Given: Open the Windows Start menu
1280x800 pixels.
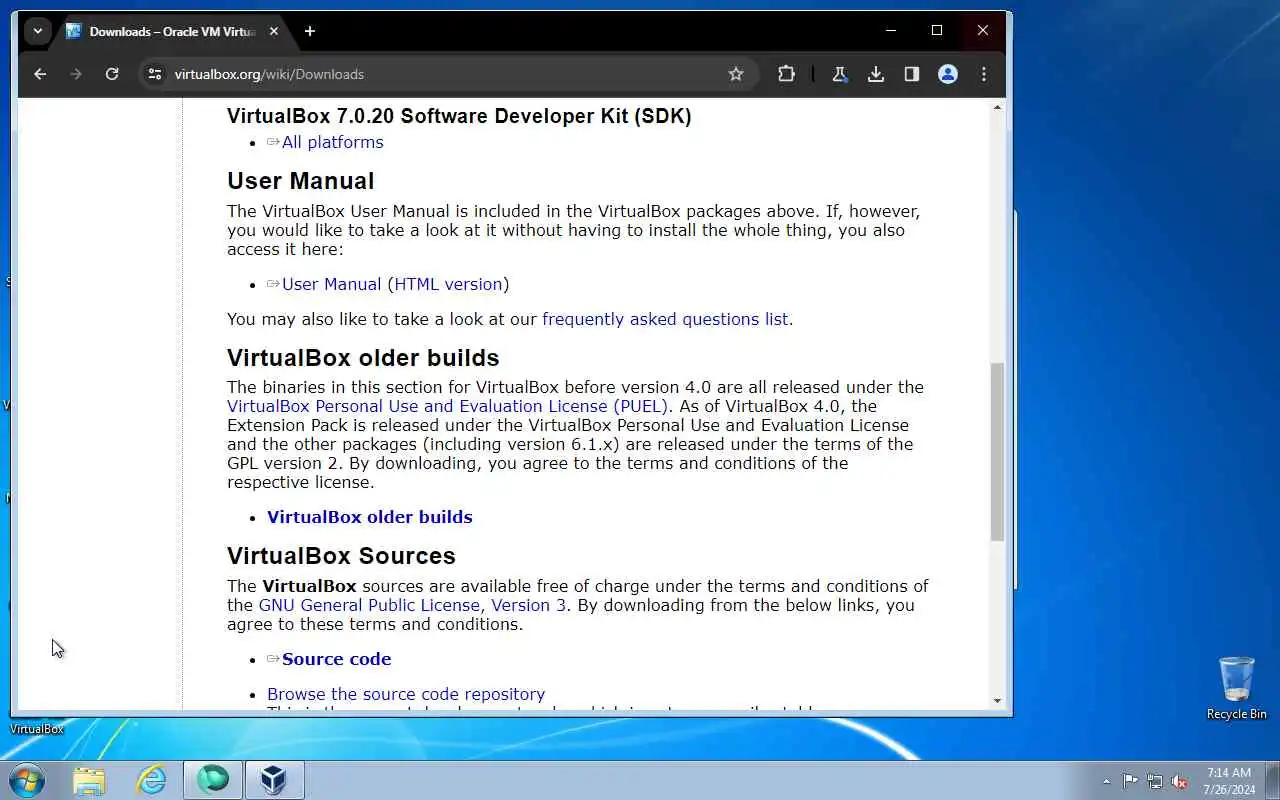Looking at the screenshot, I should pyautogui.click(x=27, y=780).
